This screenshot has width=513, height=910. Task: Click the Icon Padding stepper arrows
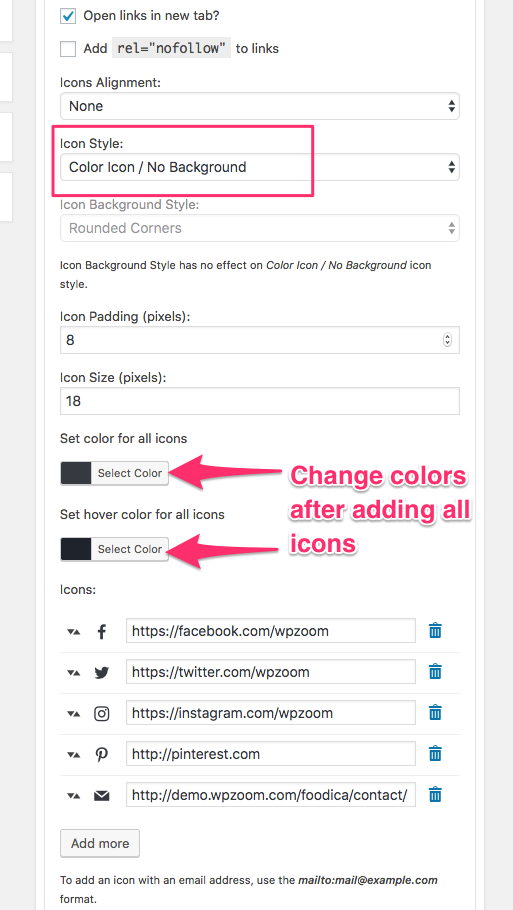pyautogui.click(x=447, y=340)
